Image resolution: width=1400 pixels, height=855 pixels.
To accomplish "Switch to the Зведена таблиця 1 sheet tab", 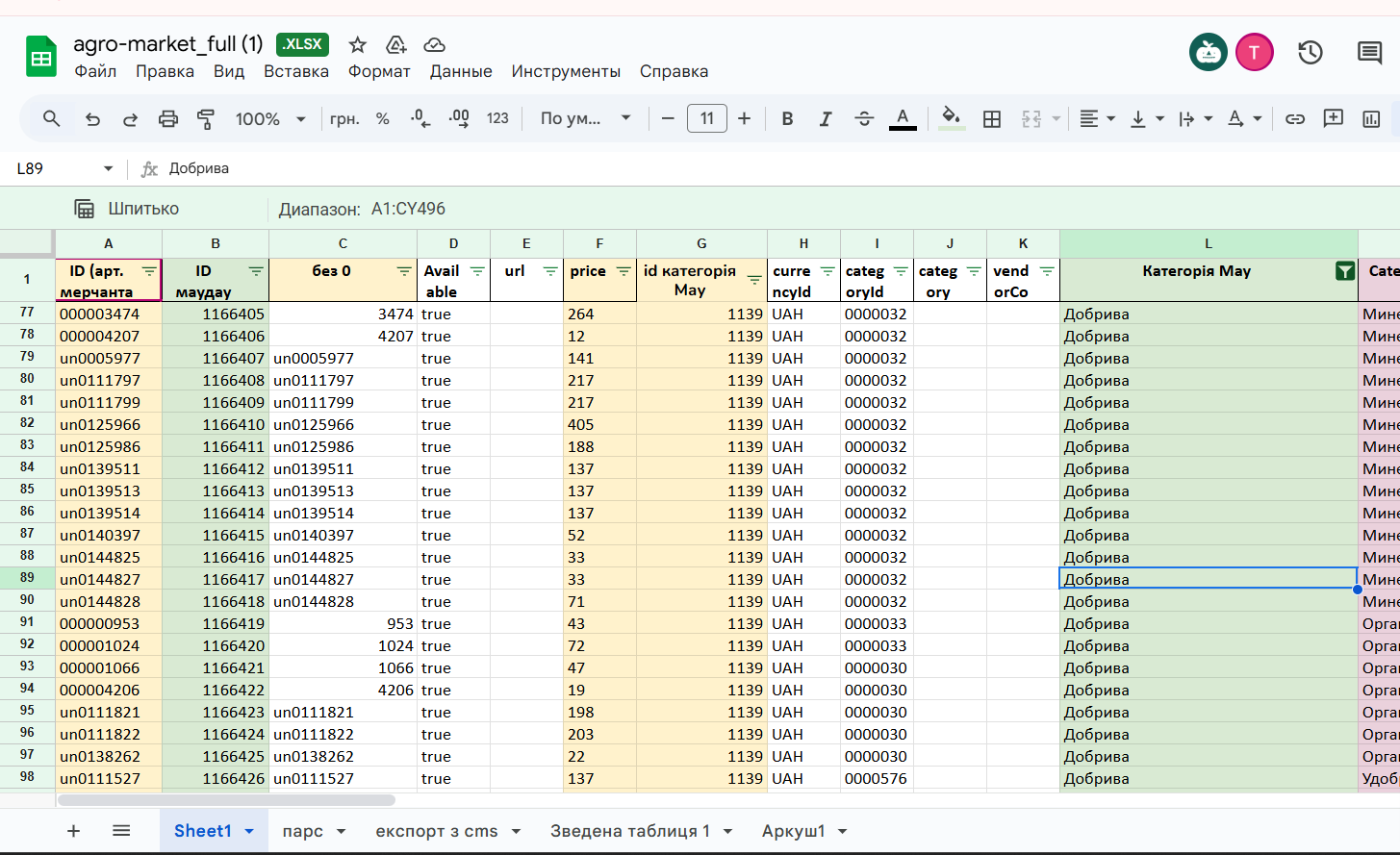I will pos(630,831).
